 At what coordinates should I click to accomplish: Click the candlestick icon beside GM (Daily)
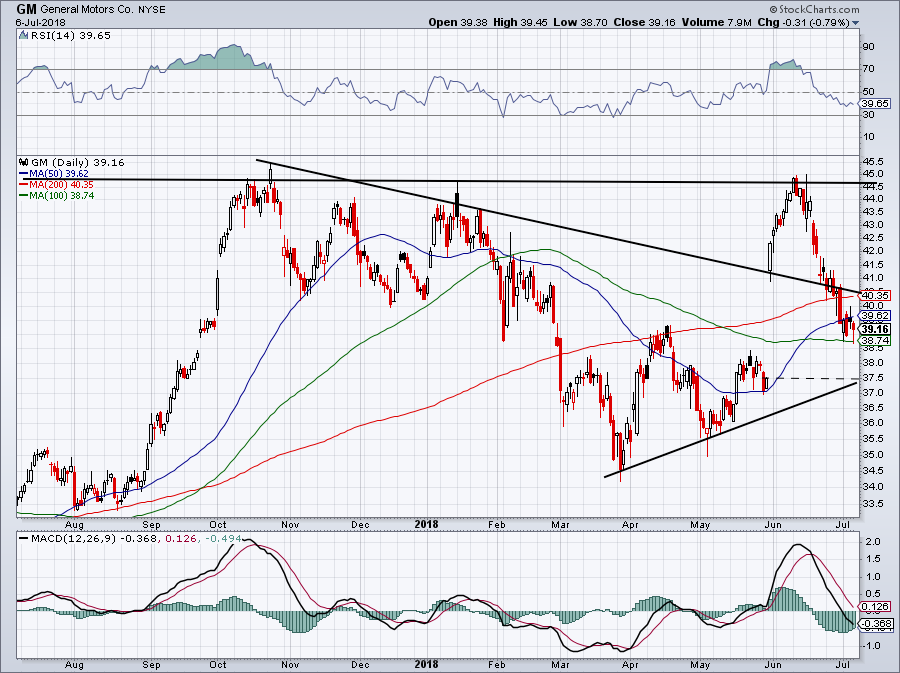[x=24, y=162]
